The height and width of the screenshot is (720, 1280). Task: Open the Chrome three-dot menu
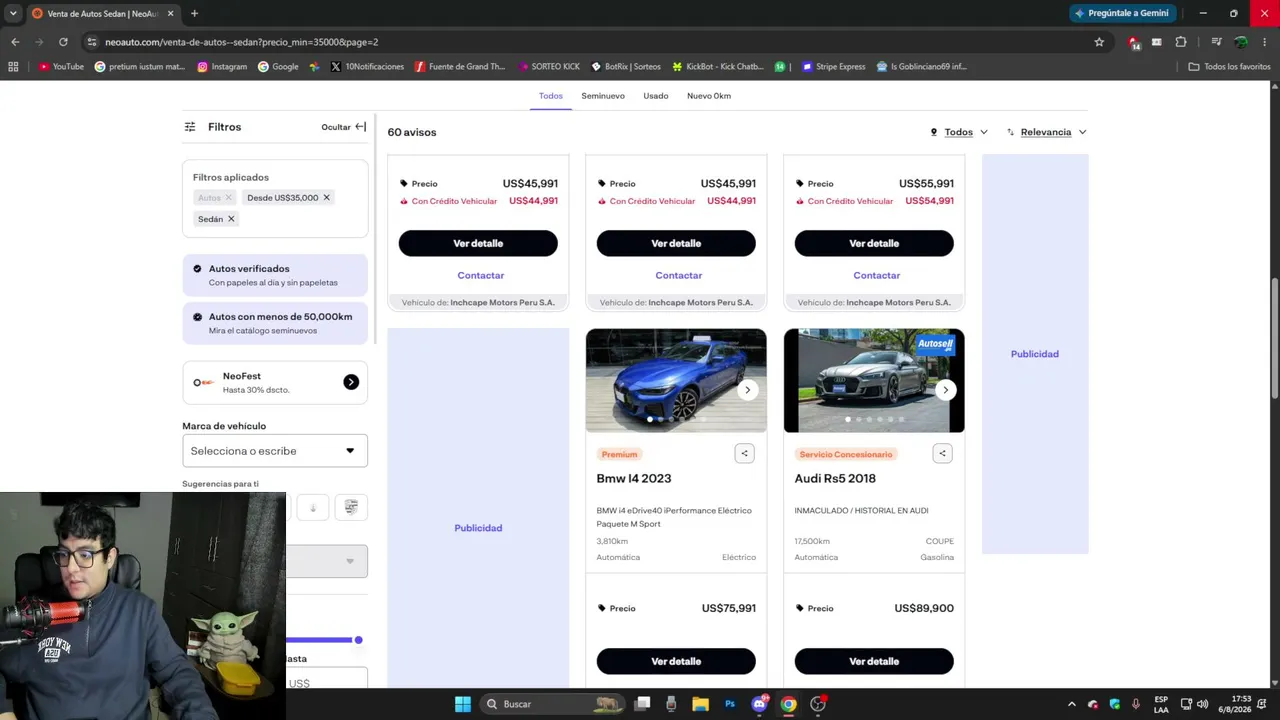pos(1265,42)
